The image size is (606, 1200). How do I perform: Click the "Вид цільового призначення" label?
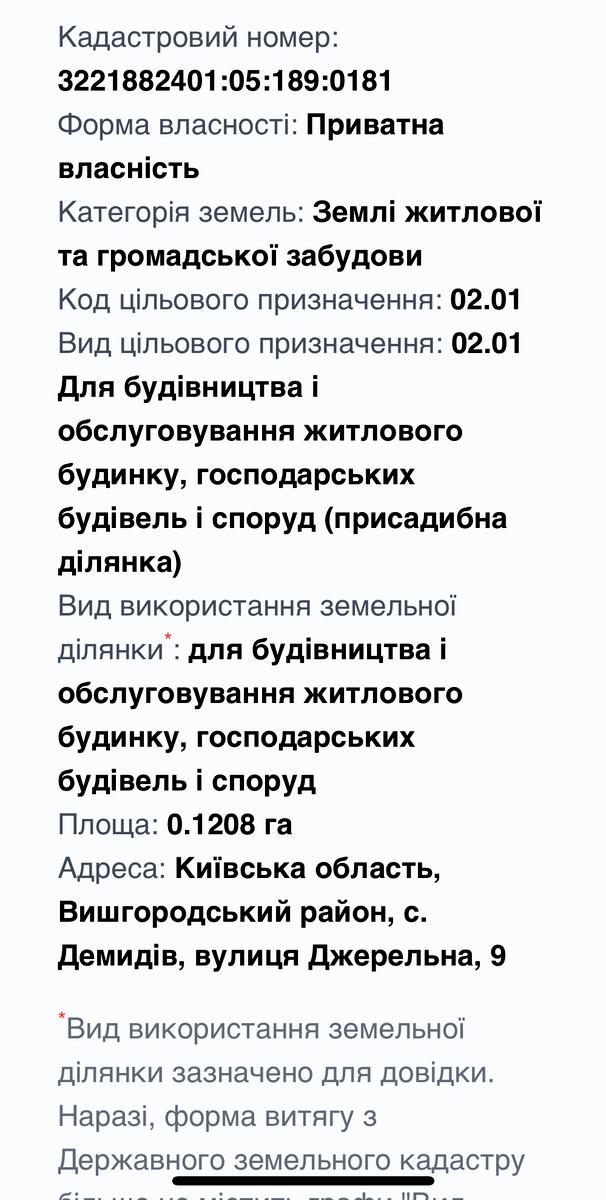(x=250, y=344)
